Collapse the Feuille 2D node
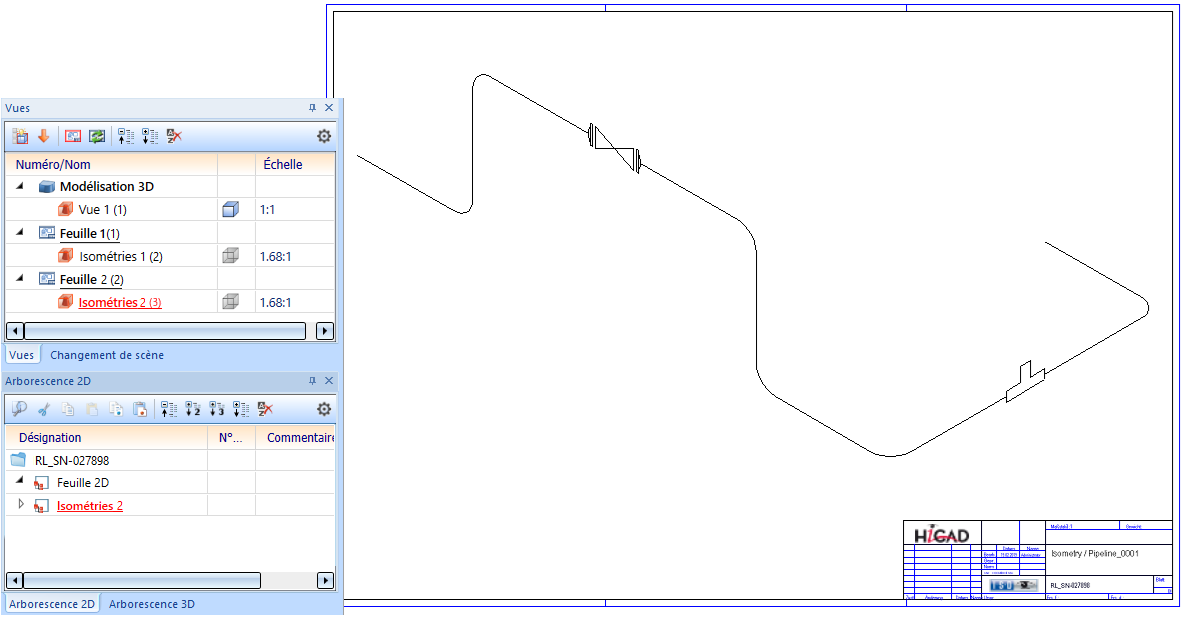 click(20, 481)
